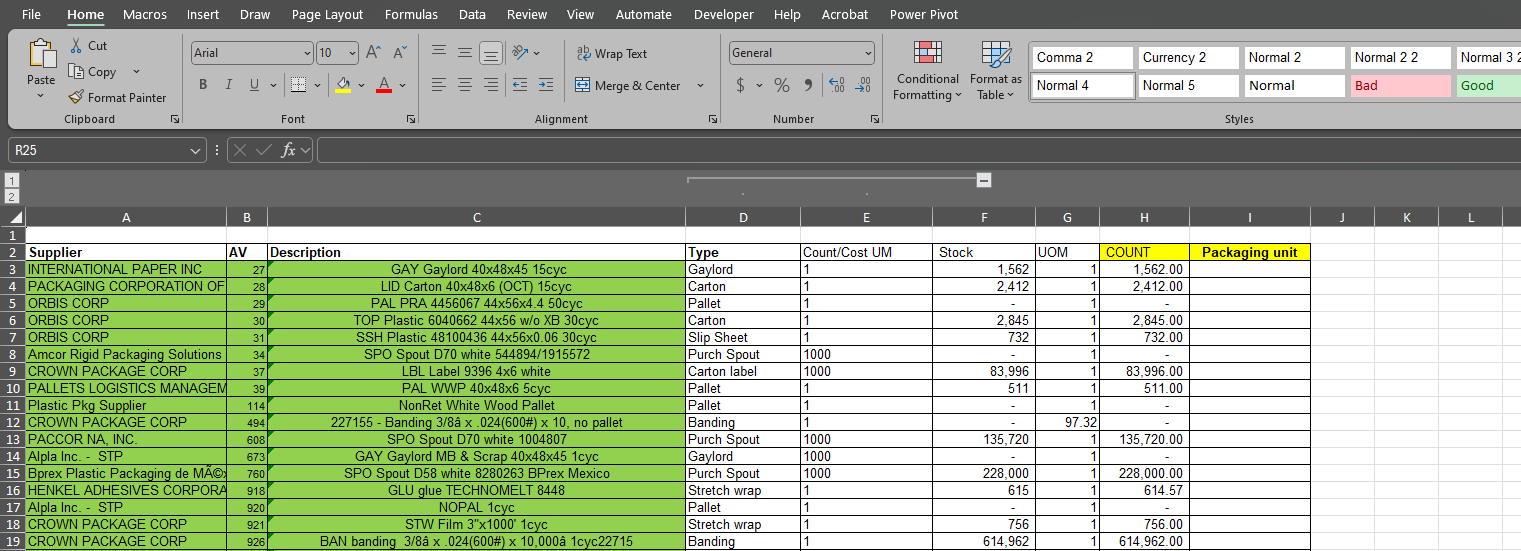This screenshot has height=551, width=1521.
Task: Click the Name Box showing R25
Action: point(100,150)
